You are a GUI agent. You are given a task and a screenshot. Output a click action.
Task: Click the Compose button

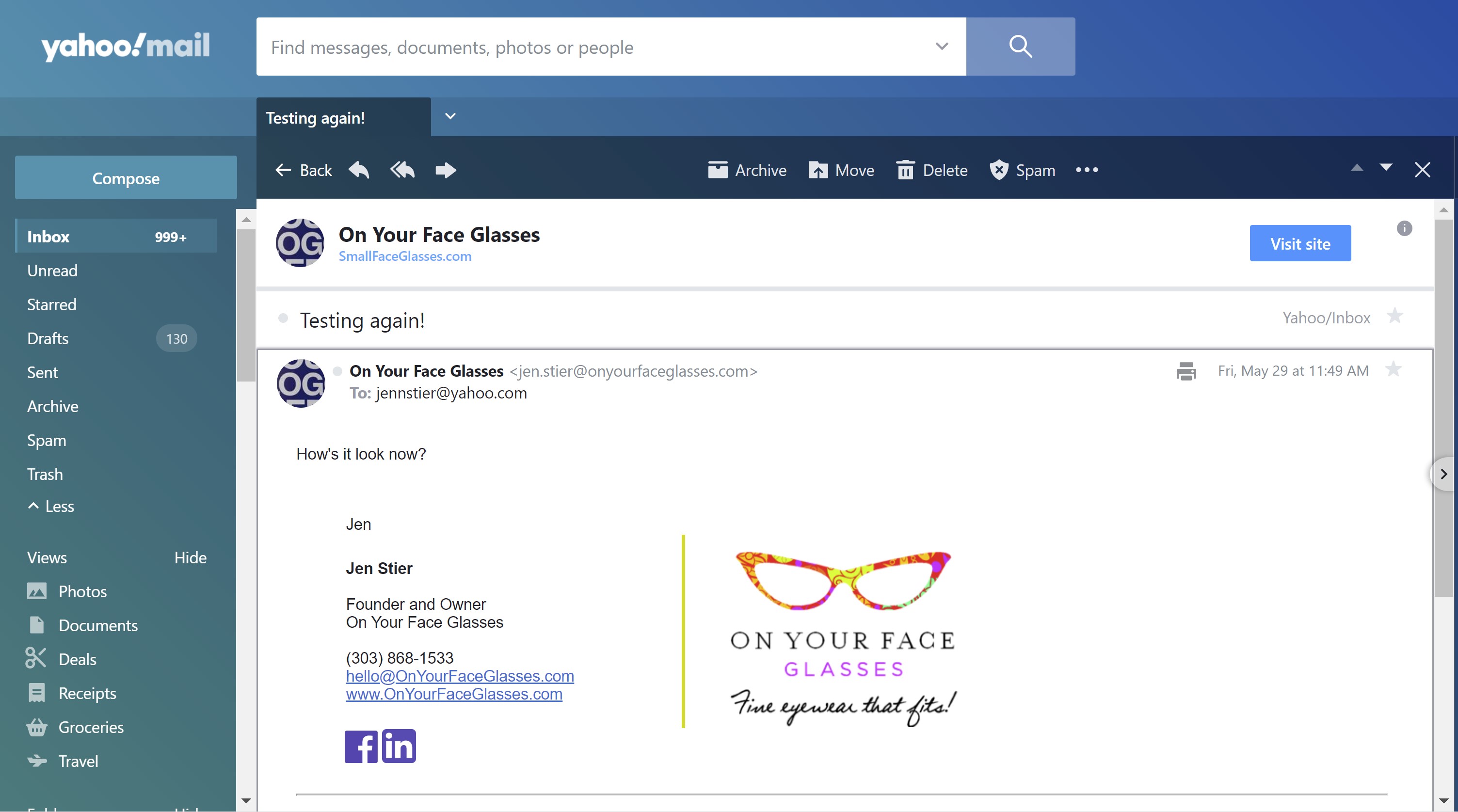126,178
